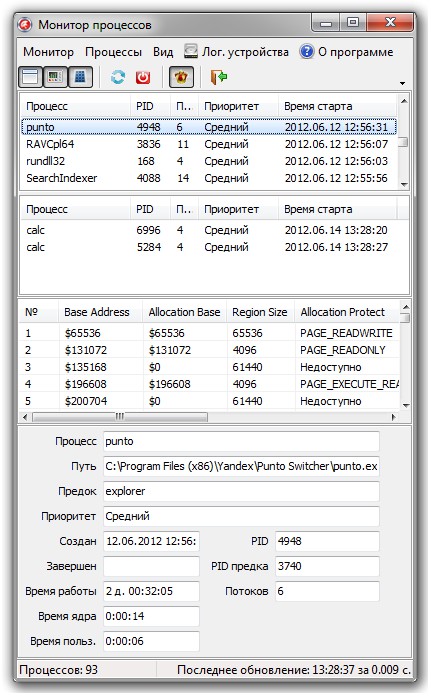Click the PID предка field showing 3740
The image size is (431, 699).
pyautogui.click(x=327, y=566)
